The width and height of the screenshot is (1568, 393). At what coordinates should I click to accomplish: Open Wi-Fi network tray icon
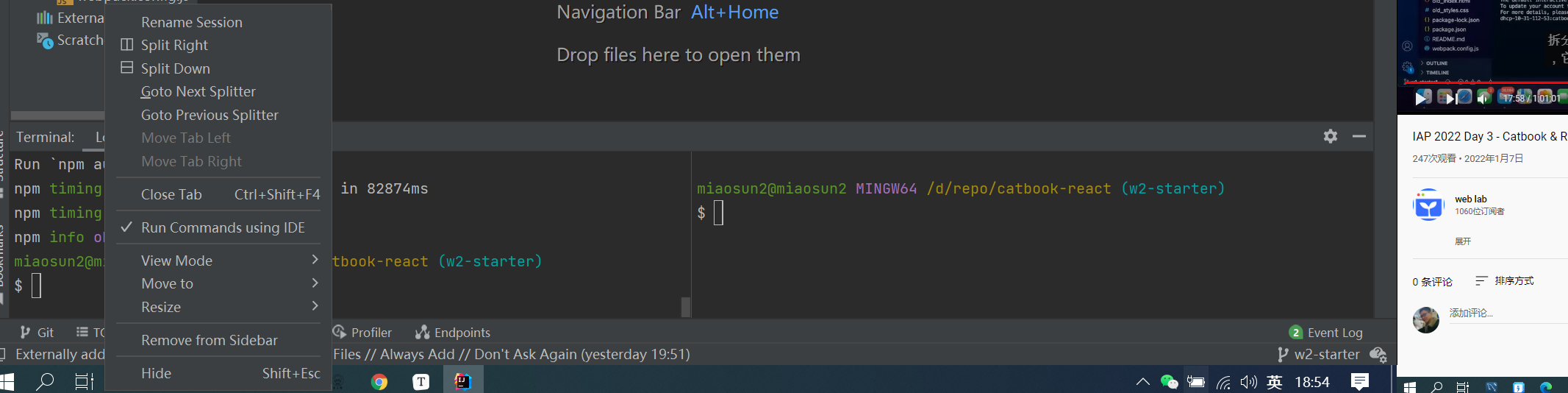pos(1223,382)
